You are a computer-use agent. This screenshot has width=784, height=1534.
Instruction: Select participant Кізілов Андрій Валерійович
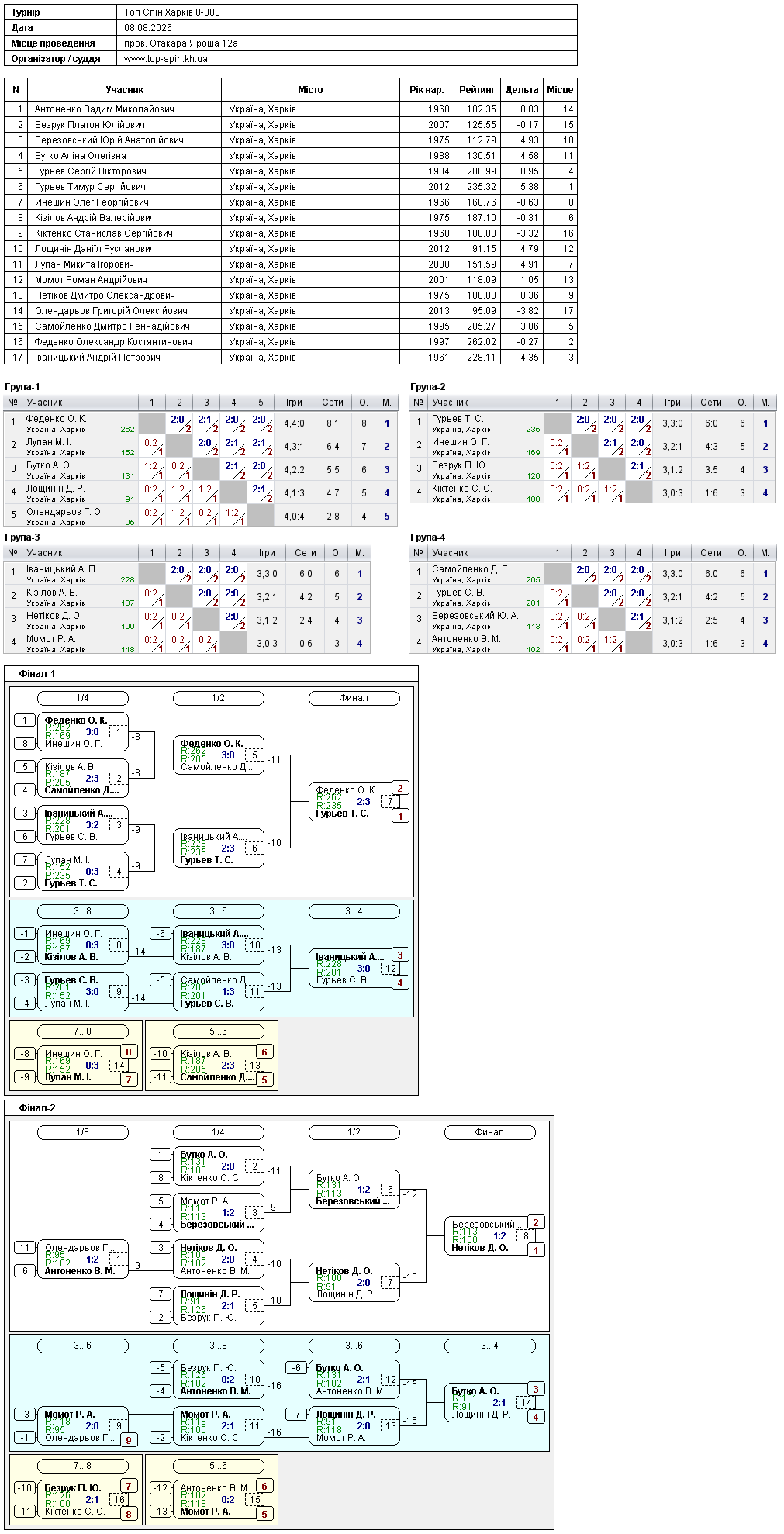(95, 218)
